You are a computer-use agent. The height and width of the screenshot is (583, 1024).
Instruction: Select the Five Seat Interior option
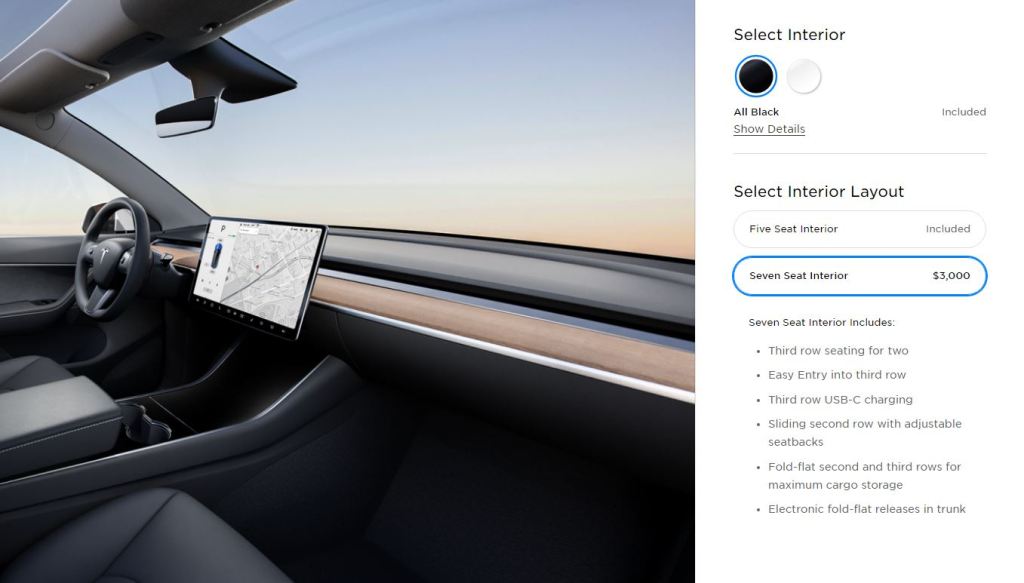[x=859, y=229]
